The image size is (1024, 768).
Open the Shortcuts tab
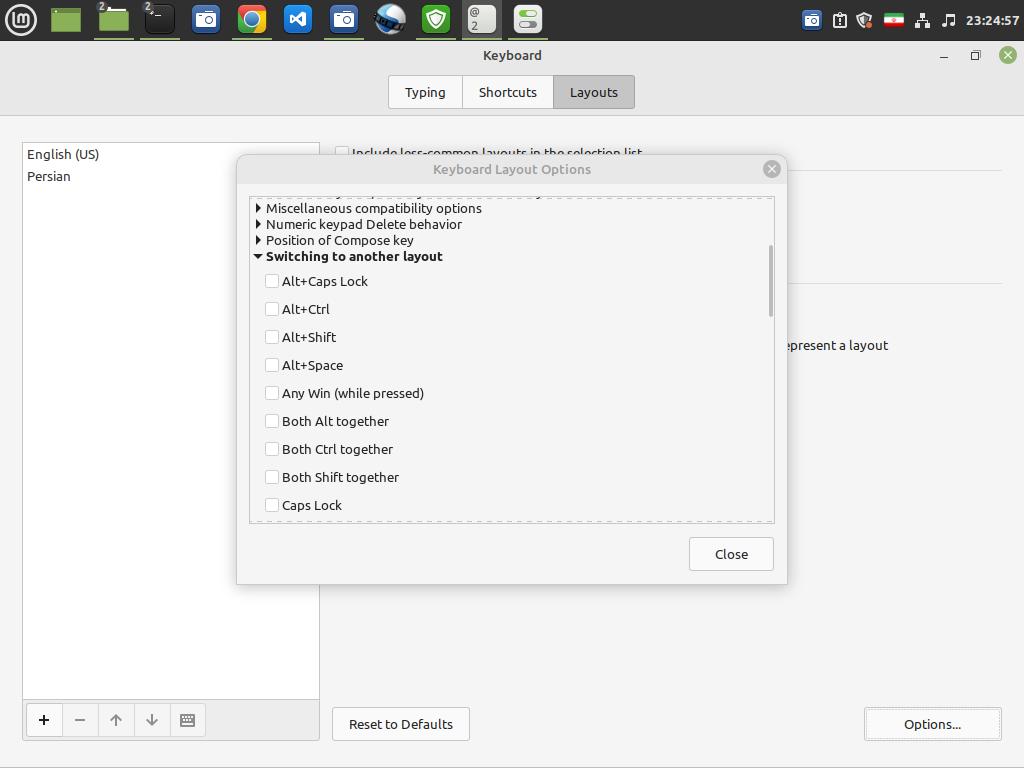pyautogui.click(x=507, y=92)
